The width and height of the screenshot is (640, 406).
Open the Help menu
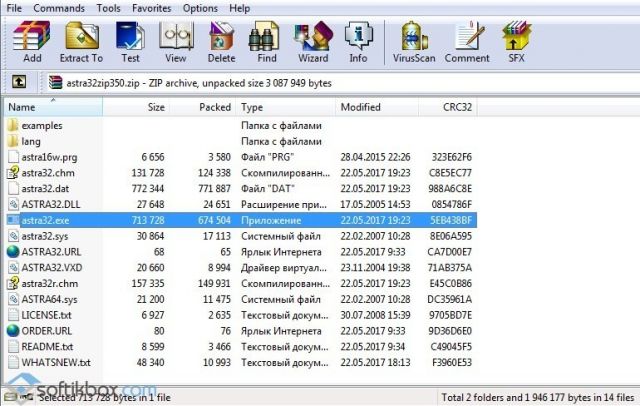tap(240, 8)
